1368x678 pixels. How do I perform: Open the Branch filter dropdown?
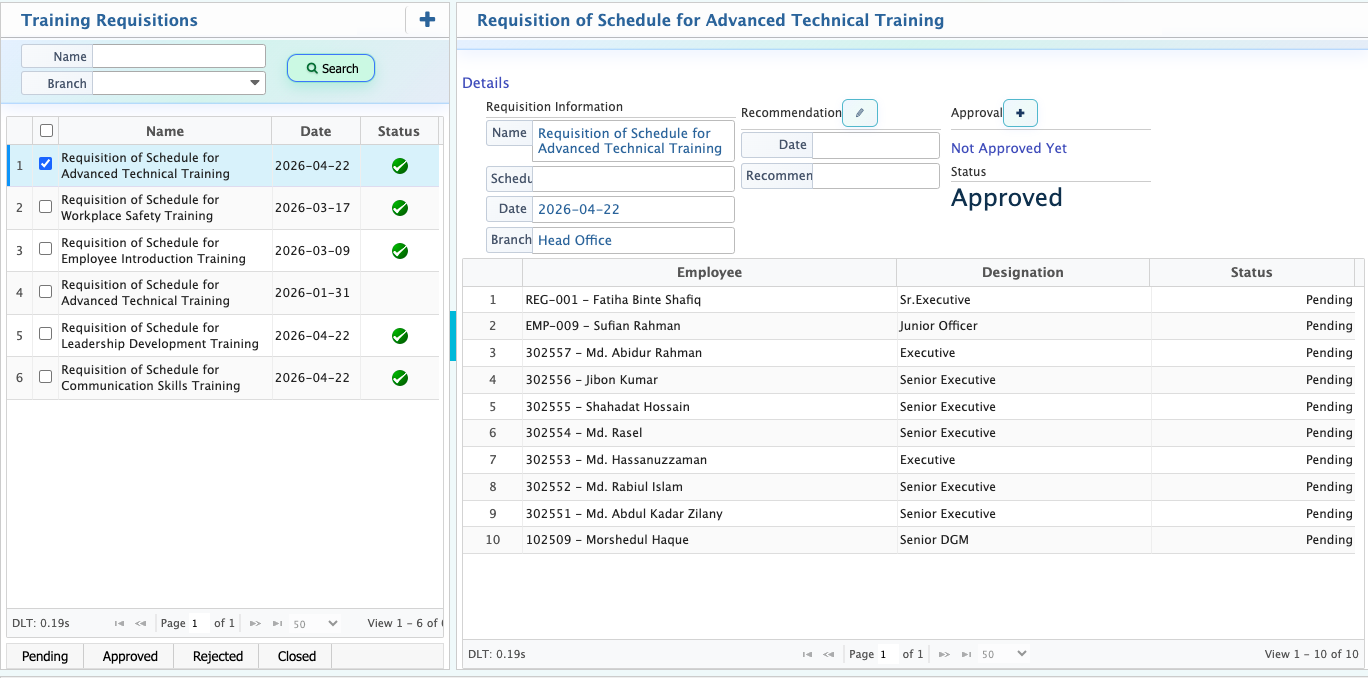pos(255,83)
